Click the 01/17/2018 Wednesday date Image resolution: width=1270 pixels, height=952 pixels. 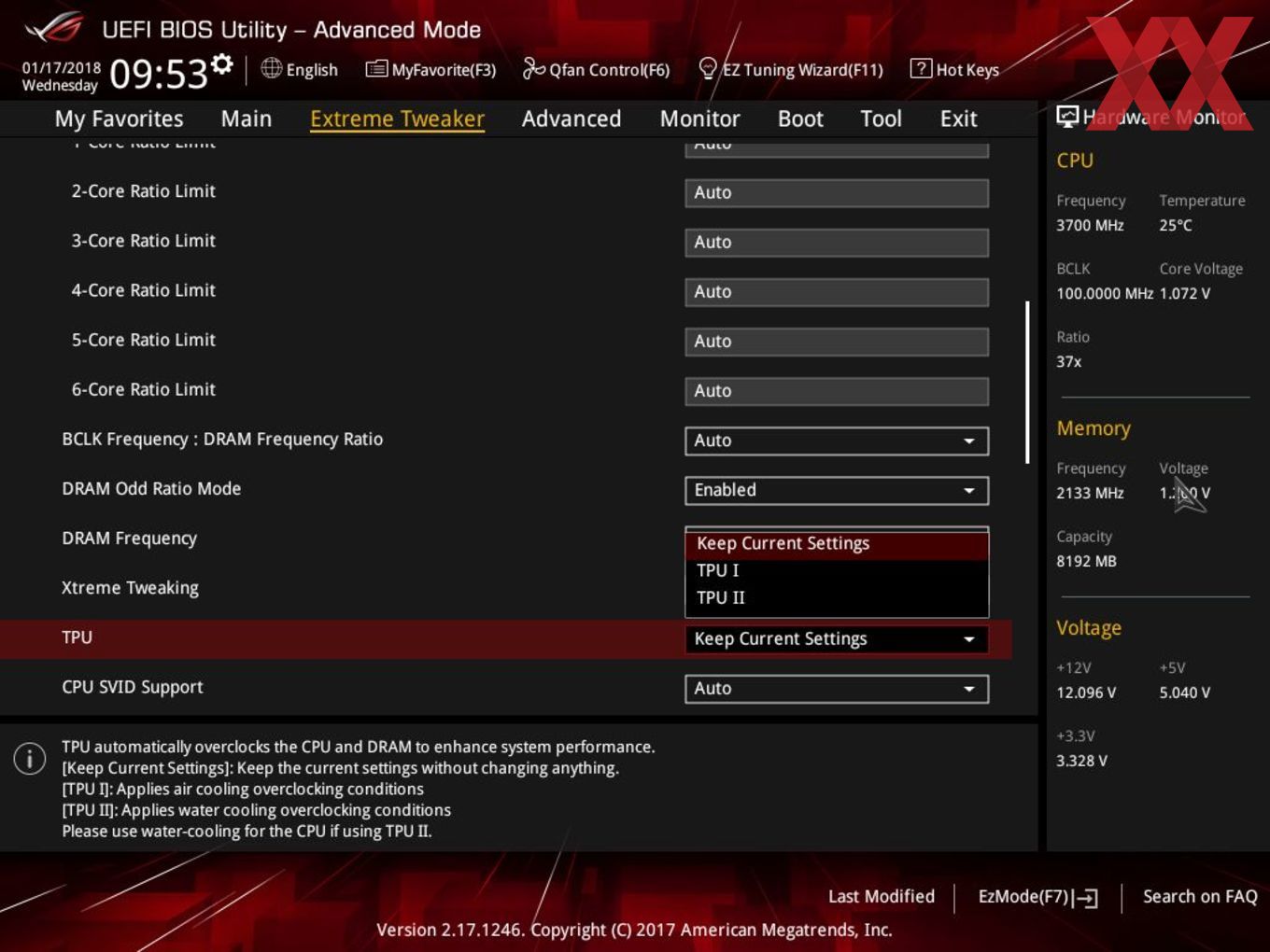pos(61,77)
